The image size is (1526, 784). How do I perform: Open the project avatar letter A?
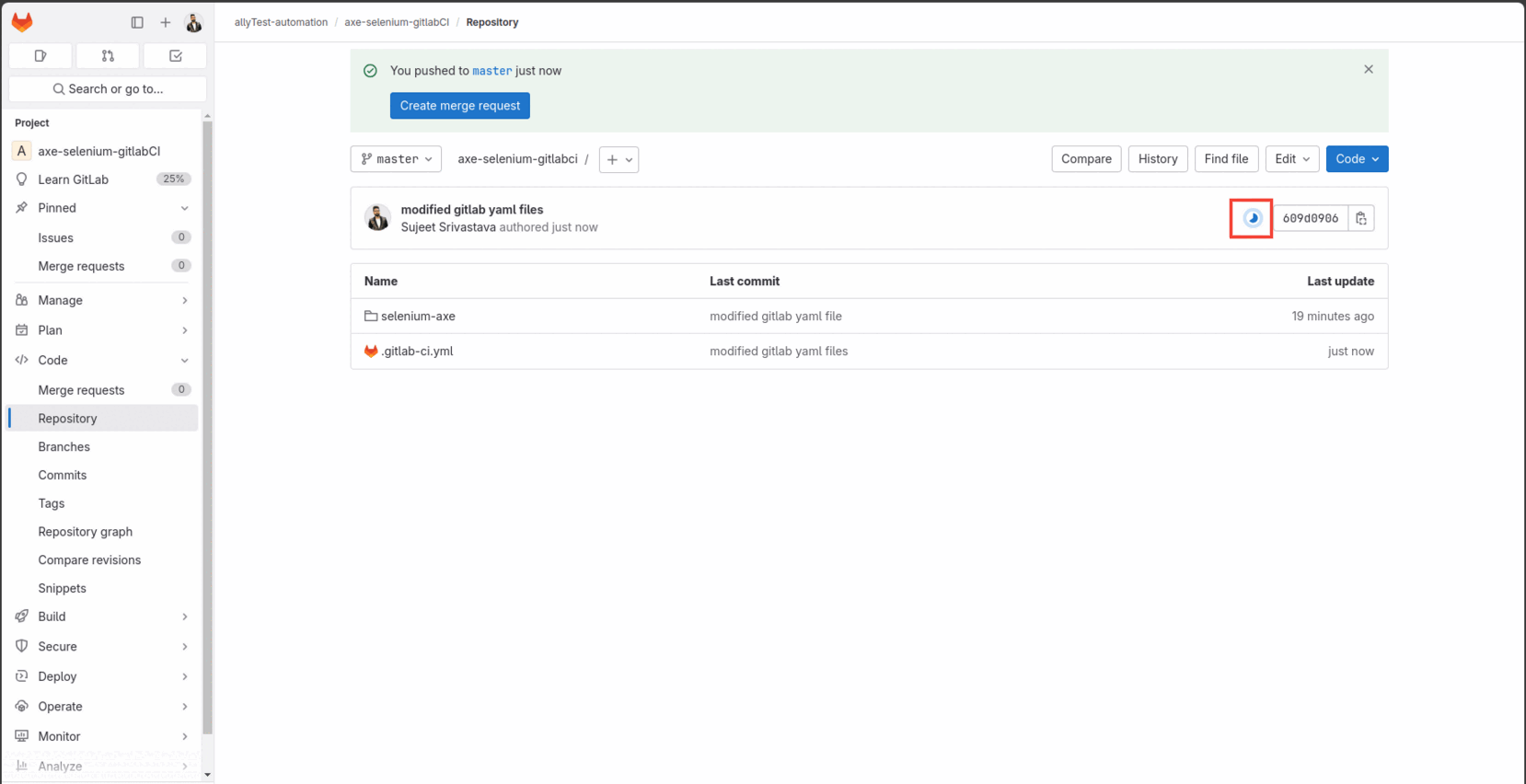tap(21, 151)
